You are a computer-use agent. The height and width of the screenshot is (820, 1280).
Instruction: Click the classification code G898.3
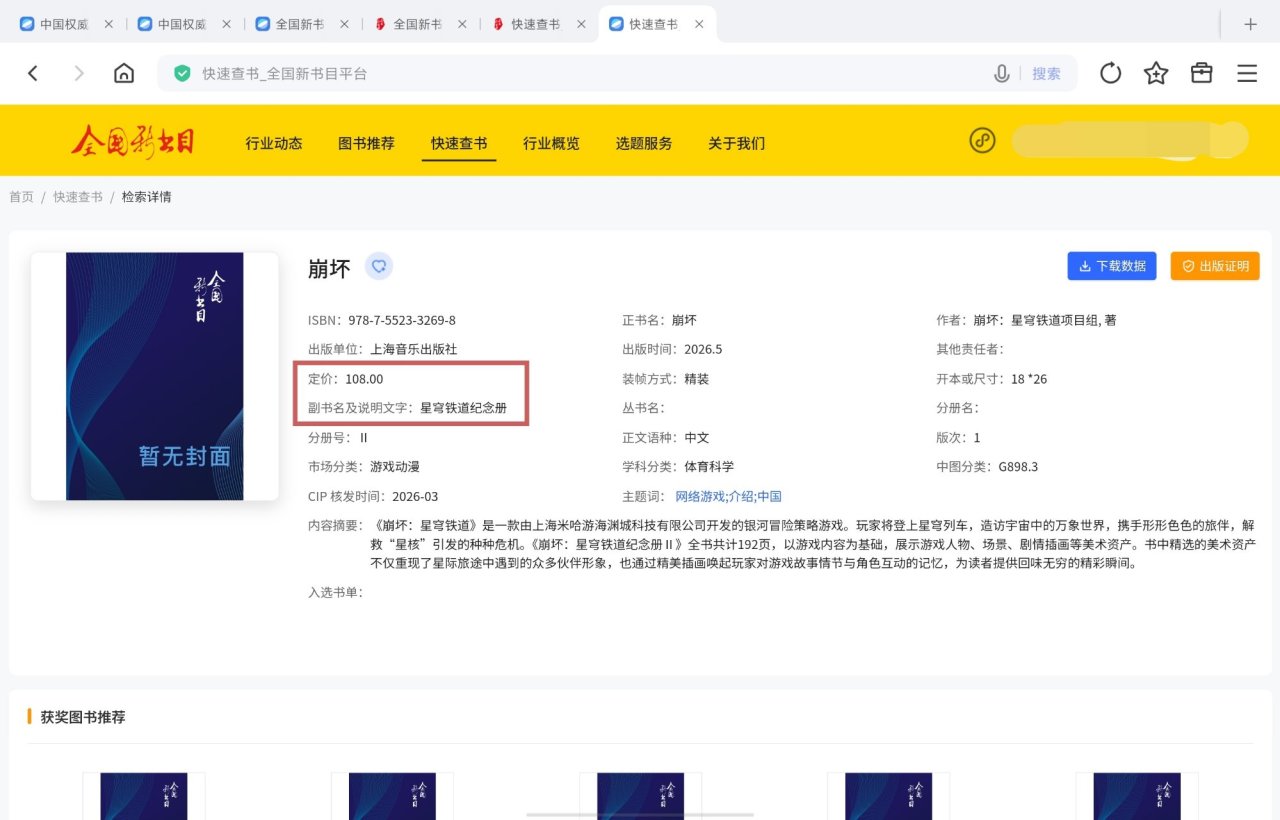click(1018, 467)
